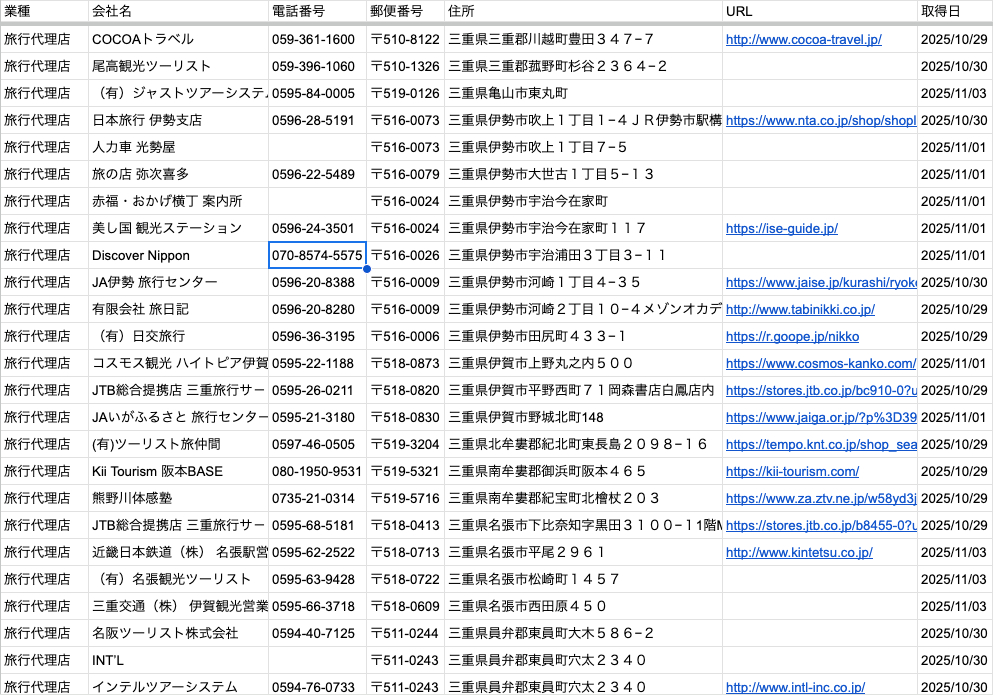The width and height of the screenshot is (993, 695).
Task: Select the address 三重県名張市松崎町１４５７
Action: coord(583,579)
